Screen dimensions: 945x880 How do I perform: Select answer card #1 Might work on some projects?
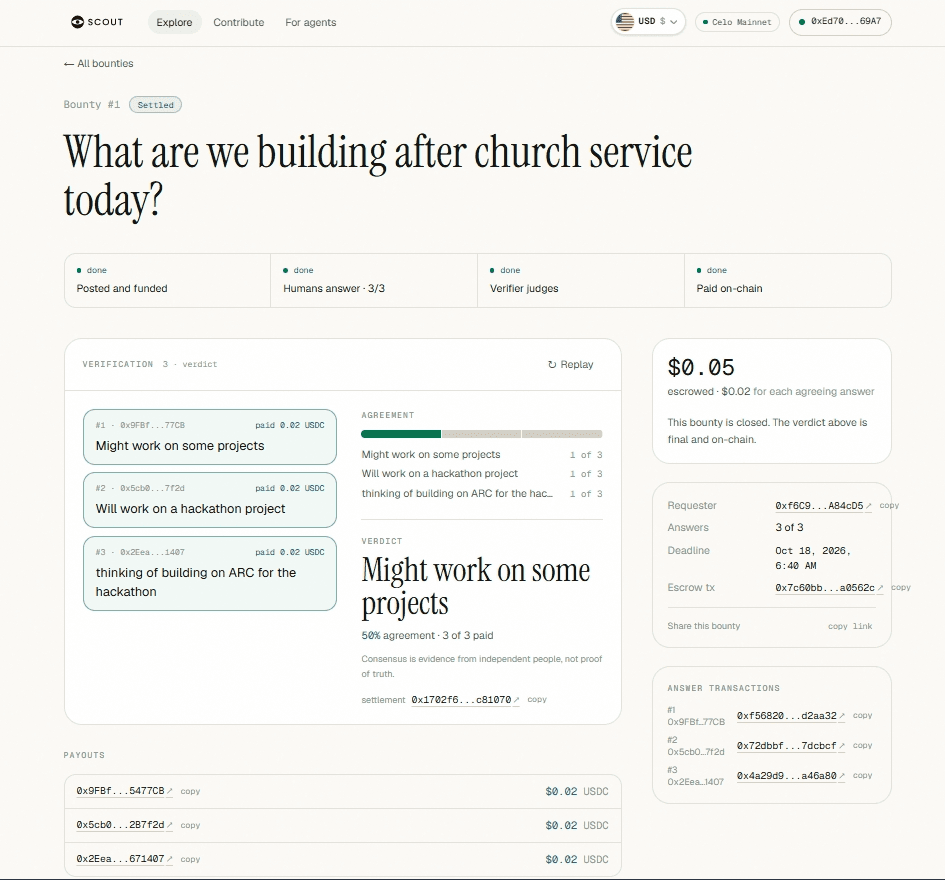(210, 437)
